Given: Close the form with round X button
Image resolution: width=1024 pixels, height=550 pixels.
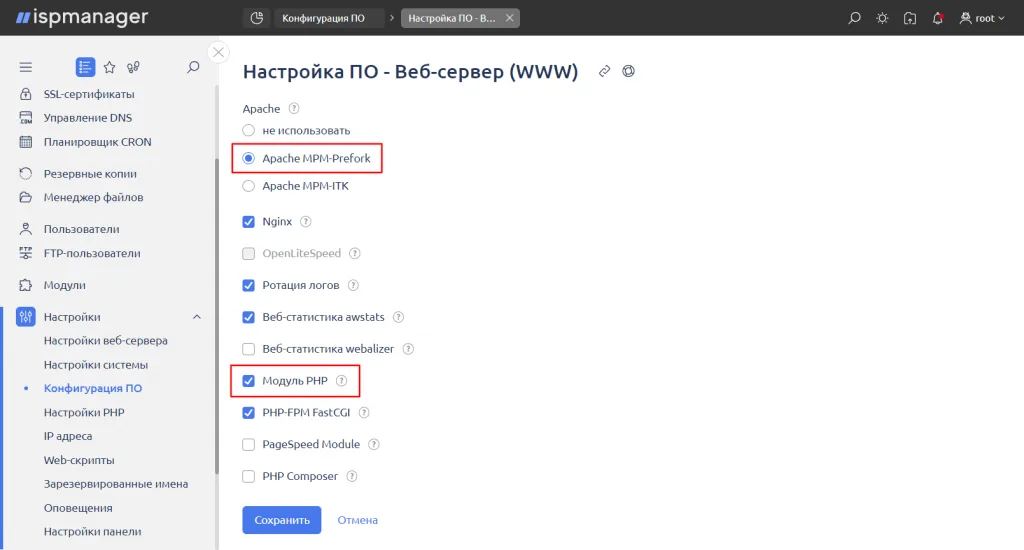Looking at the screenshot, I should [219, 52].
